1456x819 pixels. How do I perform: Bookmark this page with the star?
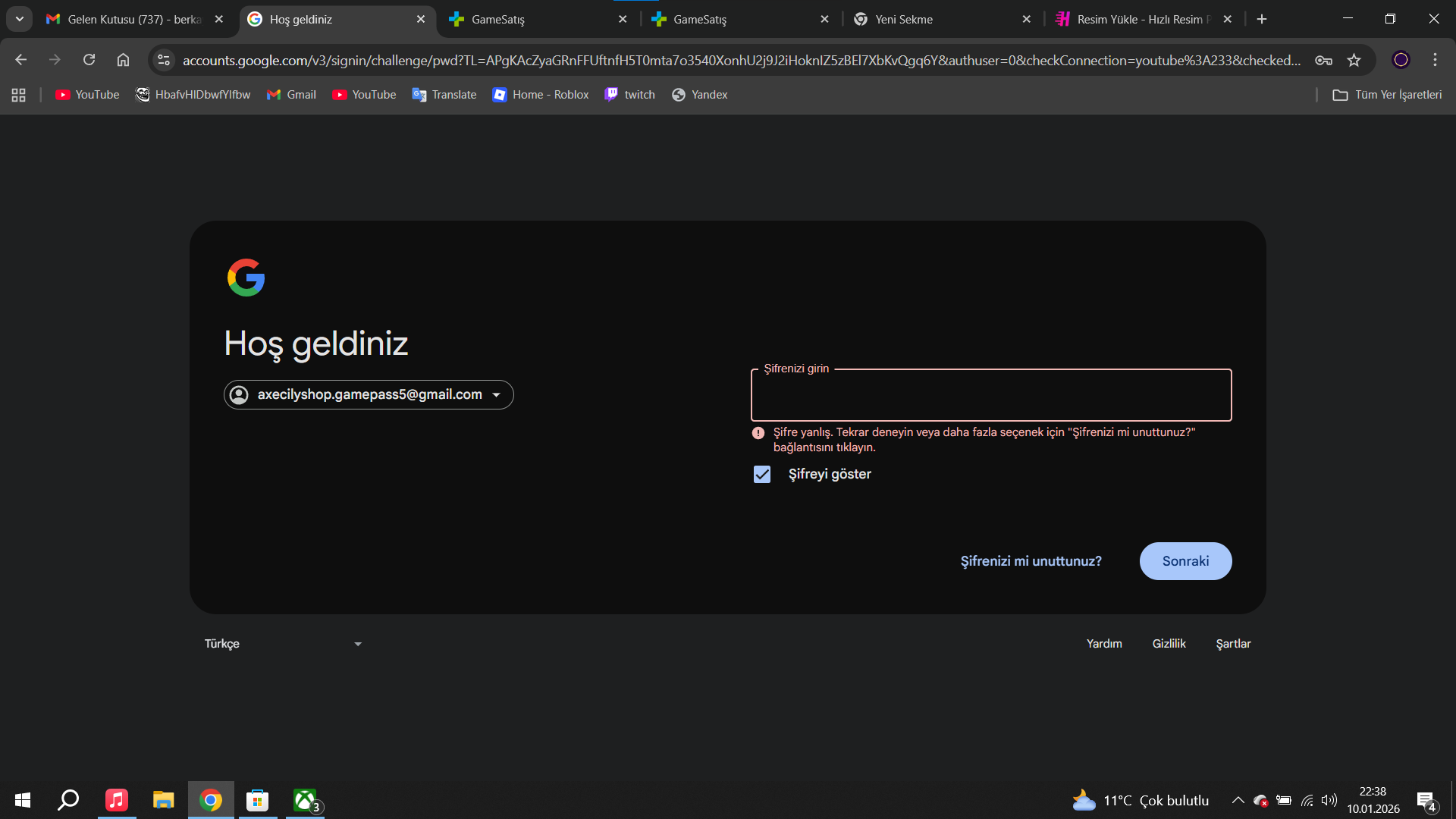[x=1354, y=60]
